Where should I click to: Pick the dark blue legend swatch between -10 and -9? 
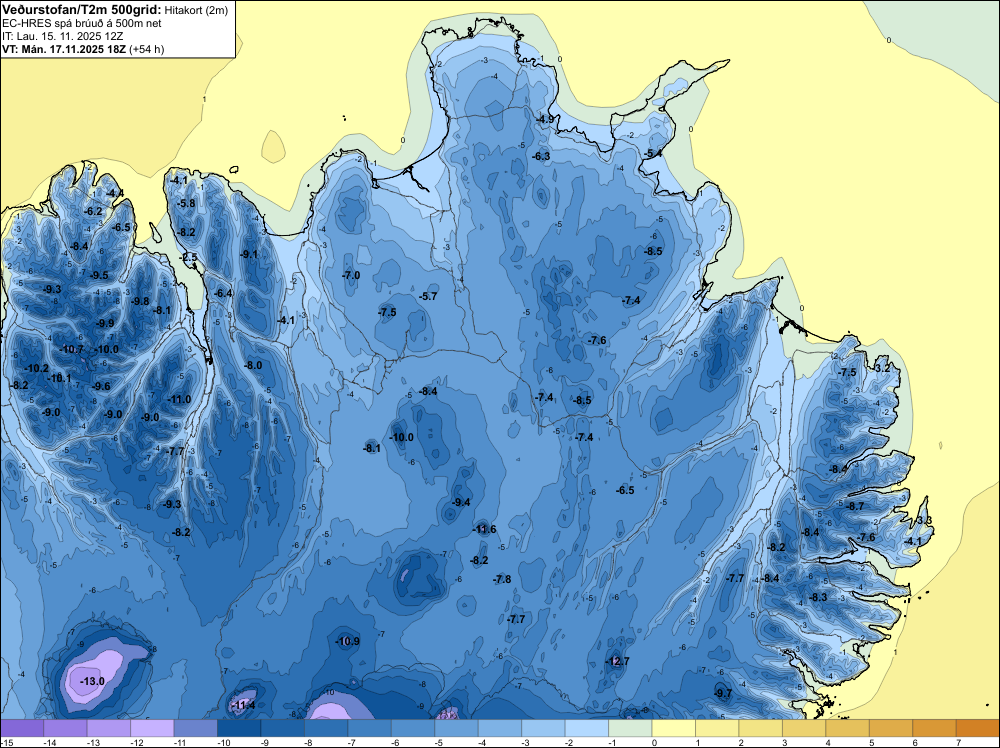239,728
